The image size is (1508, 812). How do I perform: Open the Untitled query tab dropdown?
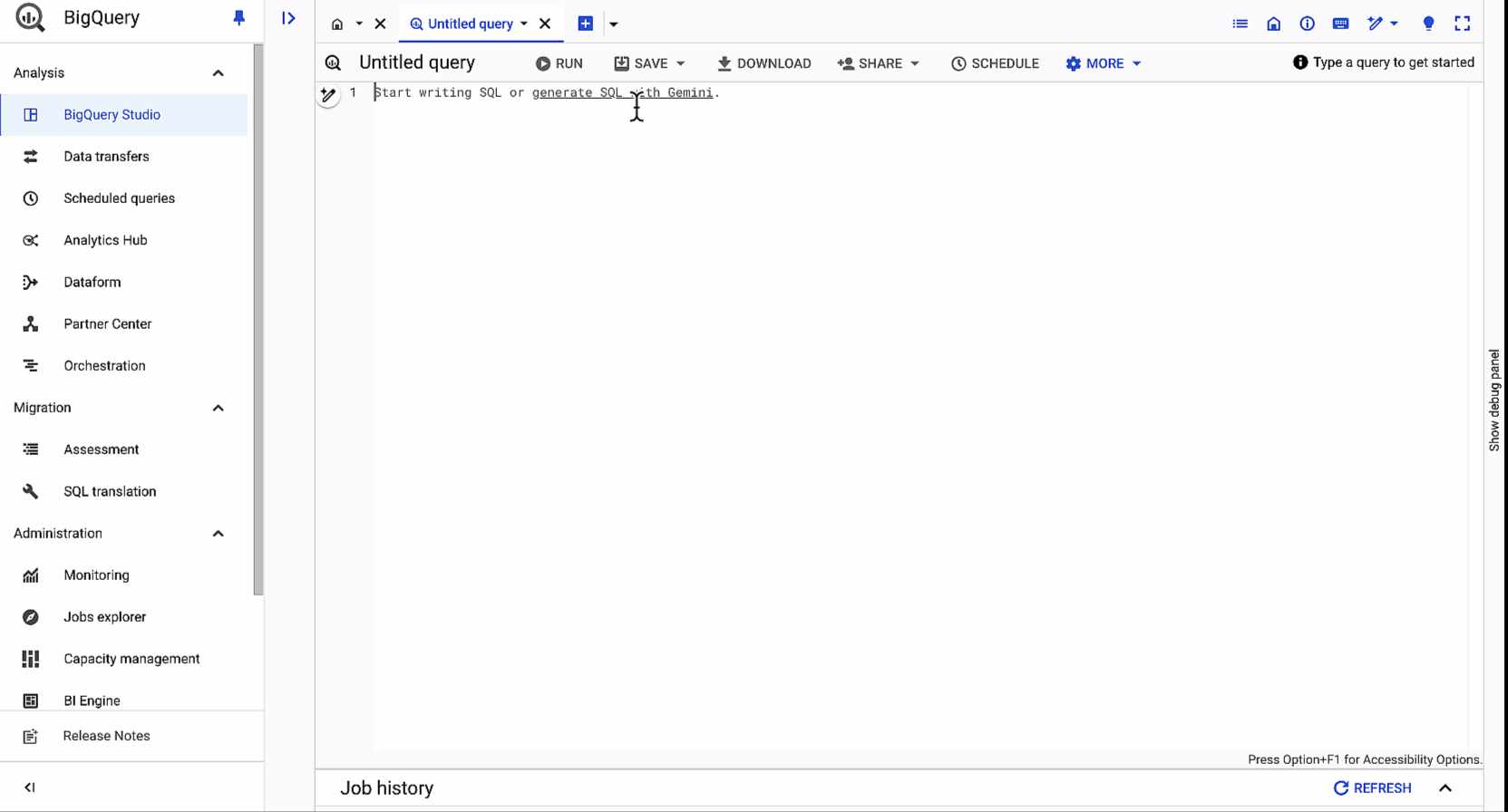(524, 24)
